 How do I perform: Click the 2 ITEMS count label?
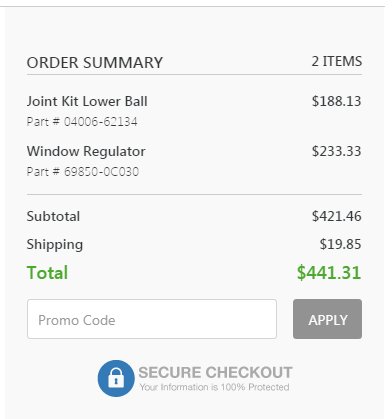click(337, 61)
